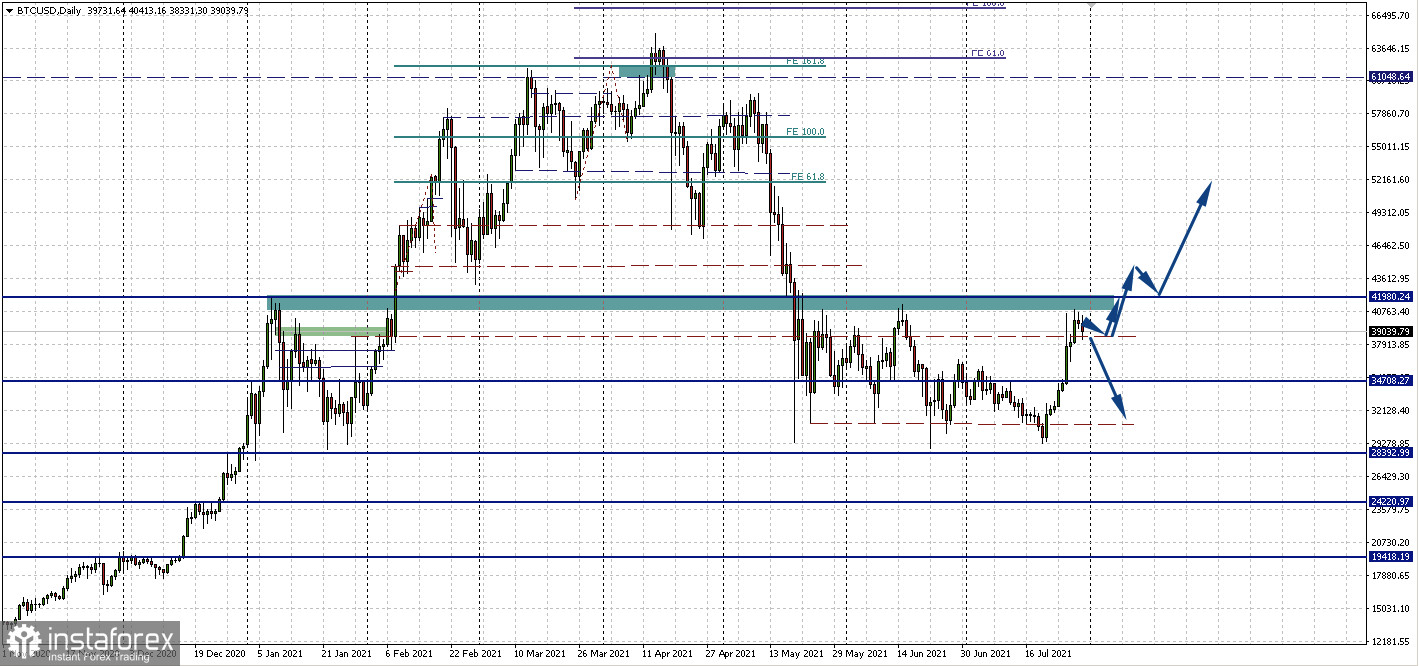Select the 61048.64 price label
The width and height of the screenshot is (1419, 666).
click(1391, 76)
